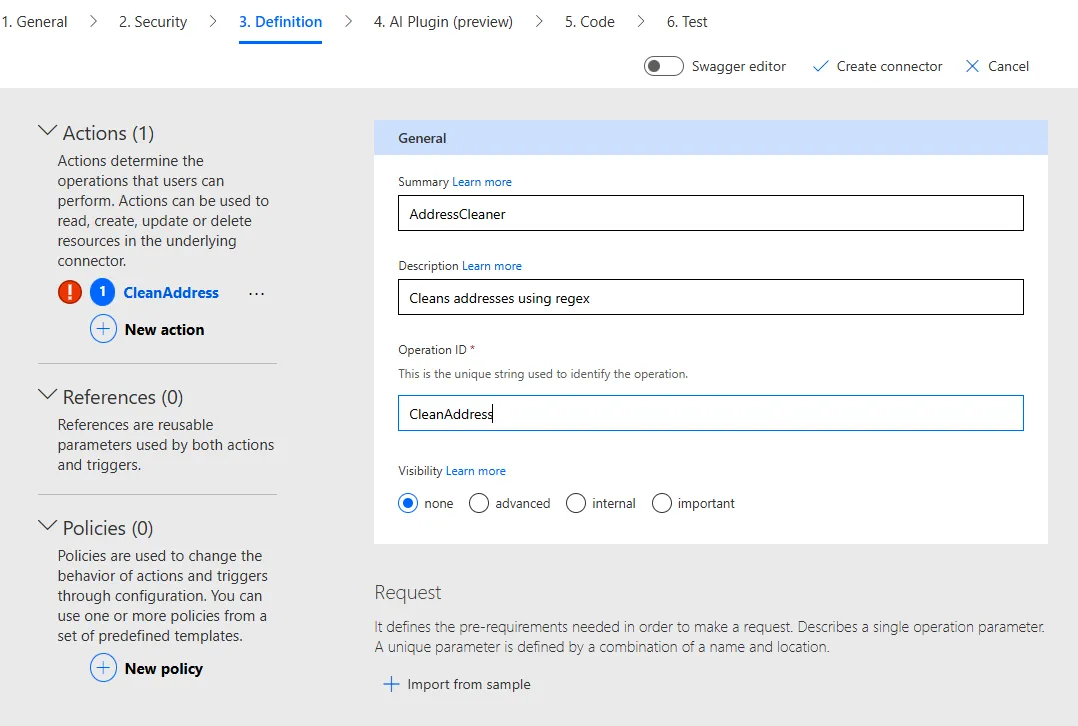Click the blue number 1 action badge

click(102, 292)
